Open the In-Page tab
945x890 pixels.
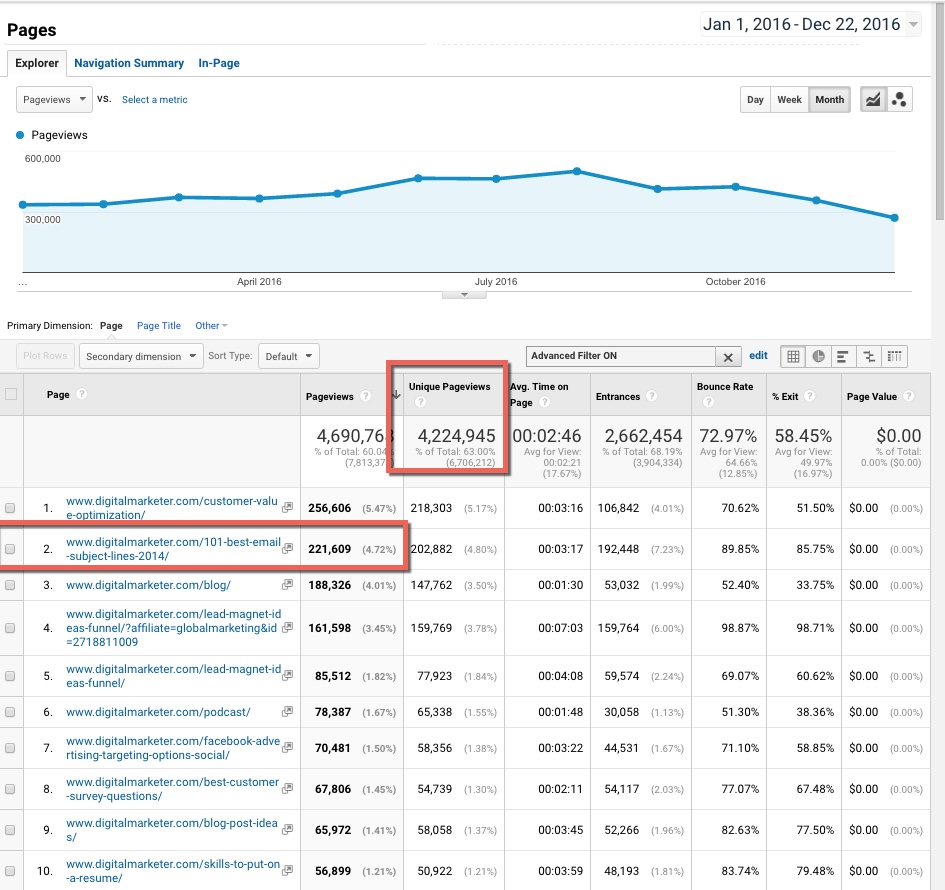[x=219, y=63]
